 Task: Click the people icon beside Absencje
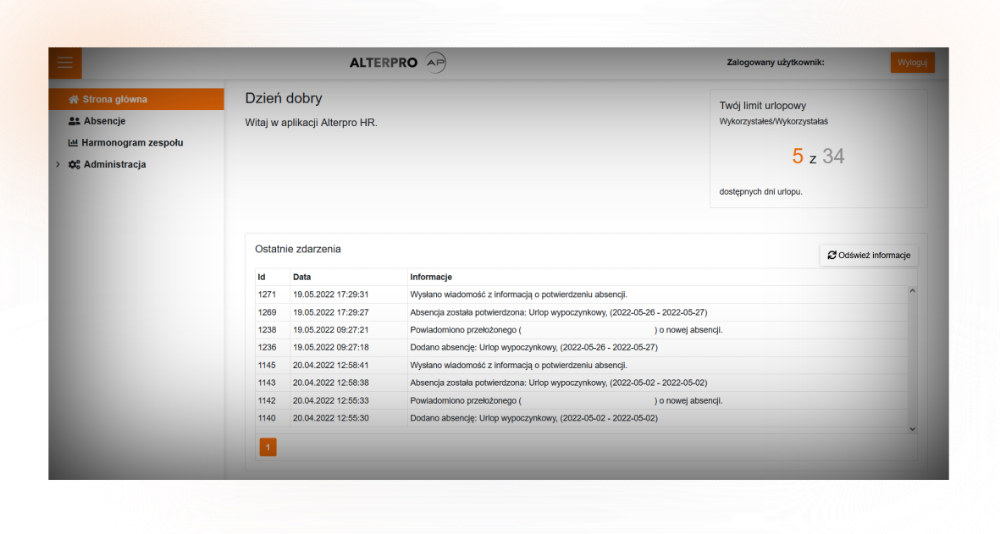click(x=74, y=121)
